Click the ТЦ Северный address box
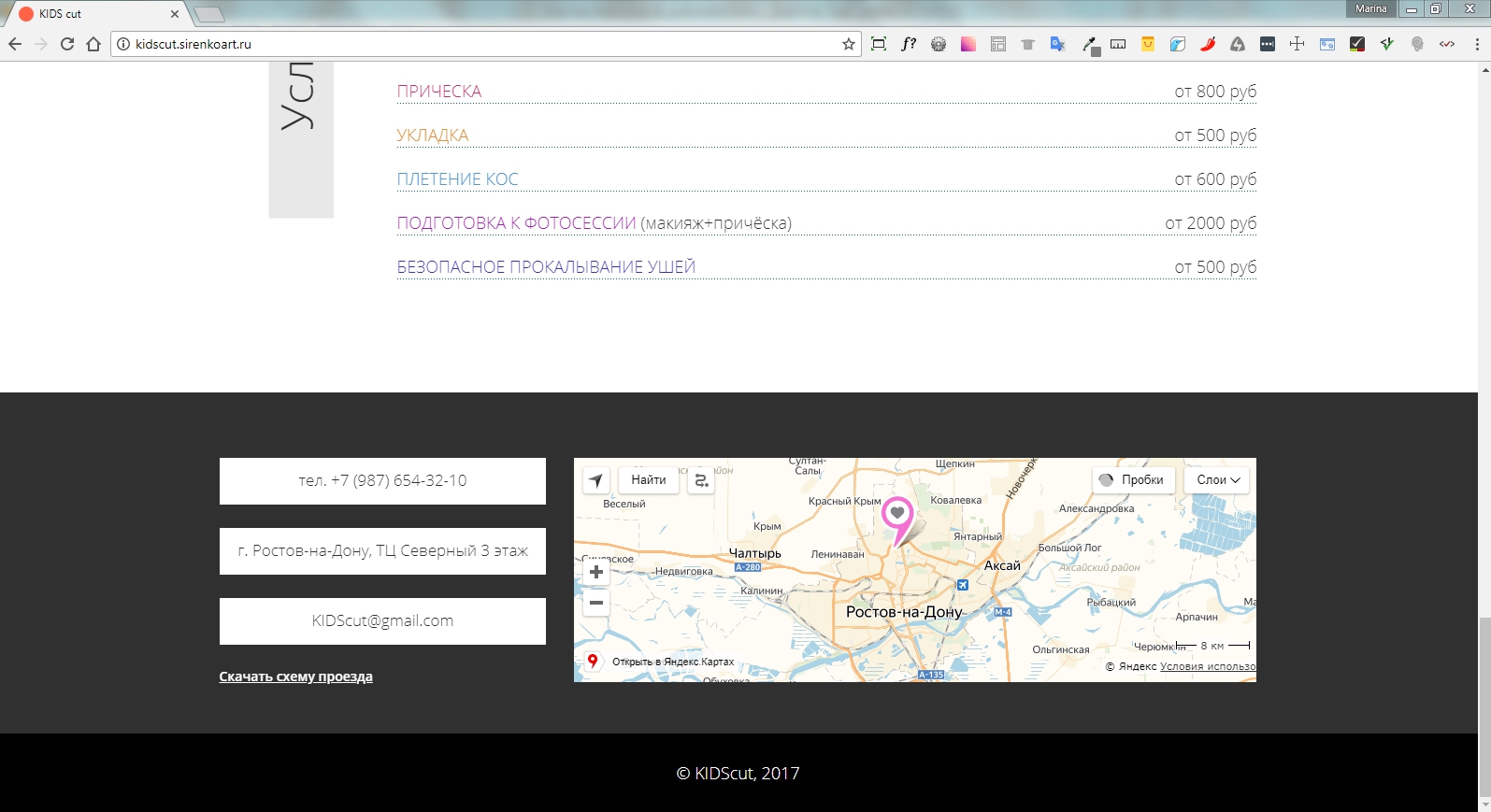1491x812 pixels. click(382, 551)
